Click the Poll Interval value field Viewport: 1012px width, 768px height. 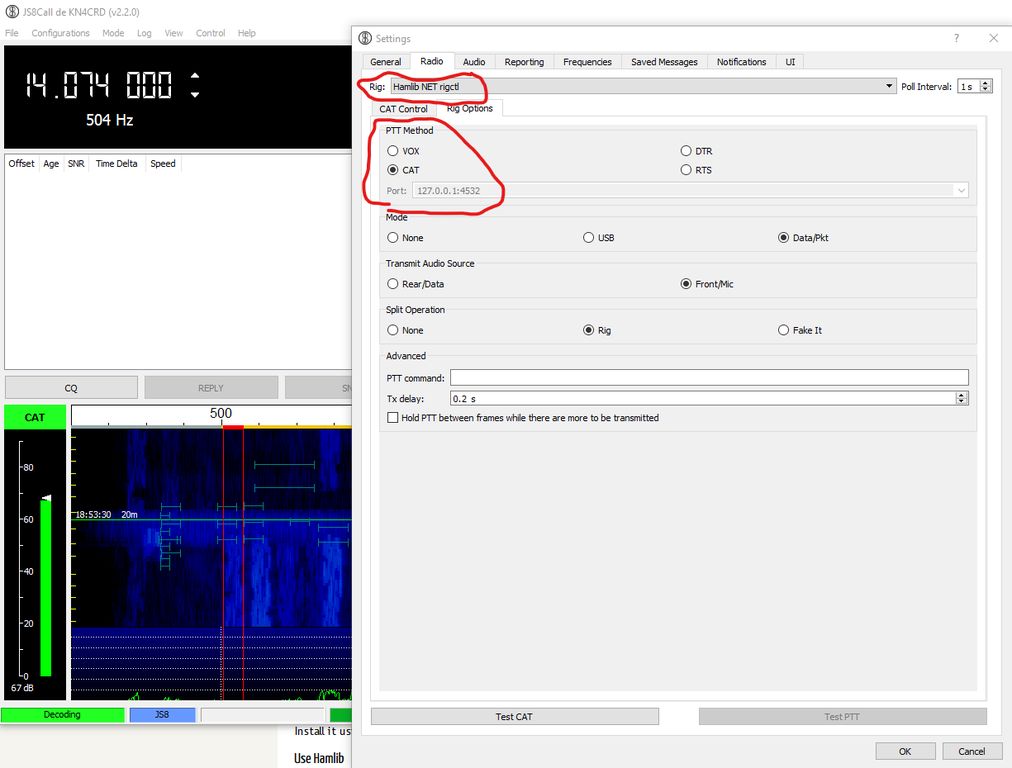tap(969, 86)
